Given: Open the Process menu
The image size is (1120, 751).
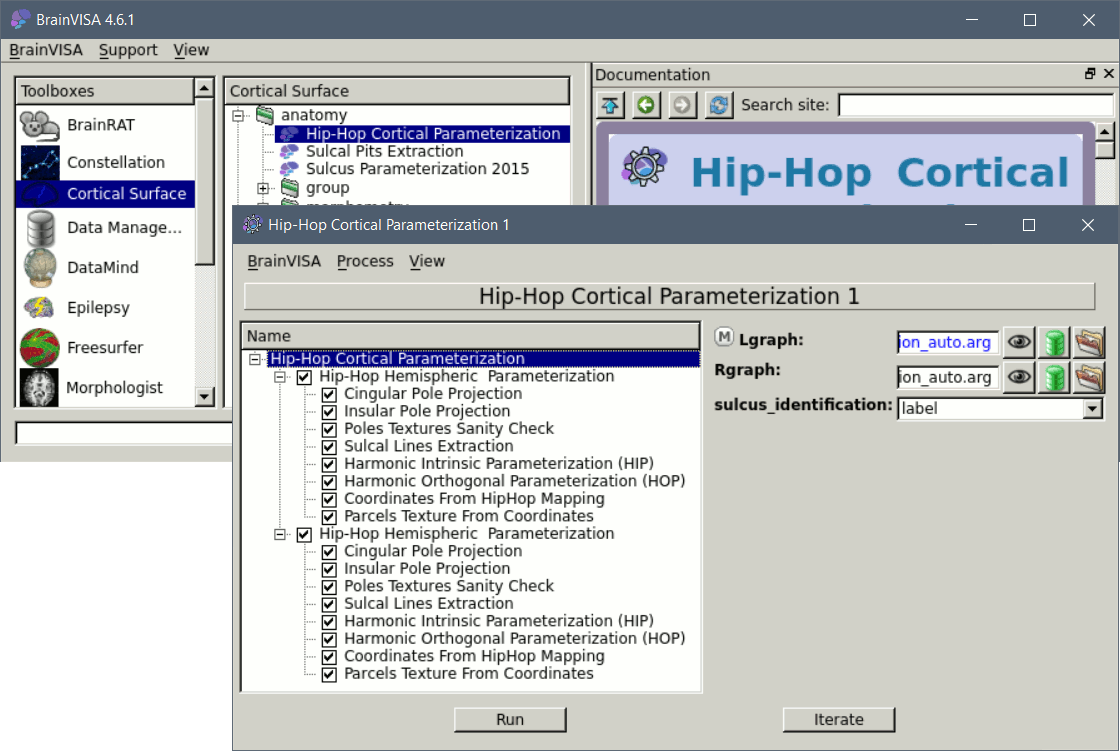Looking at the screenshot, I should [x=365, y=261].
